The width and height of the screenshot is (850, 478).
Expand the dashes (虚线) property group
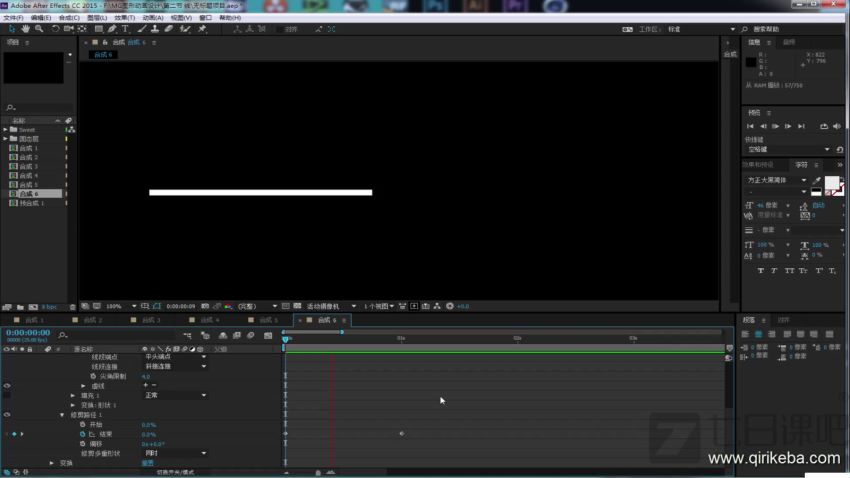click(83, 386)
